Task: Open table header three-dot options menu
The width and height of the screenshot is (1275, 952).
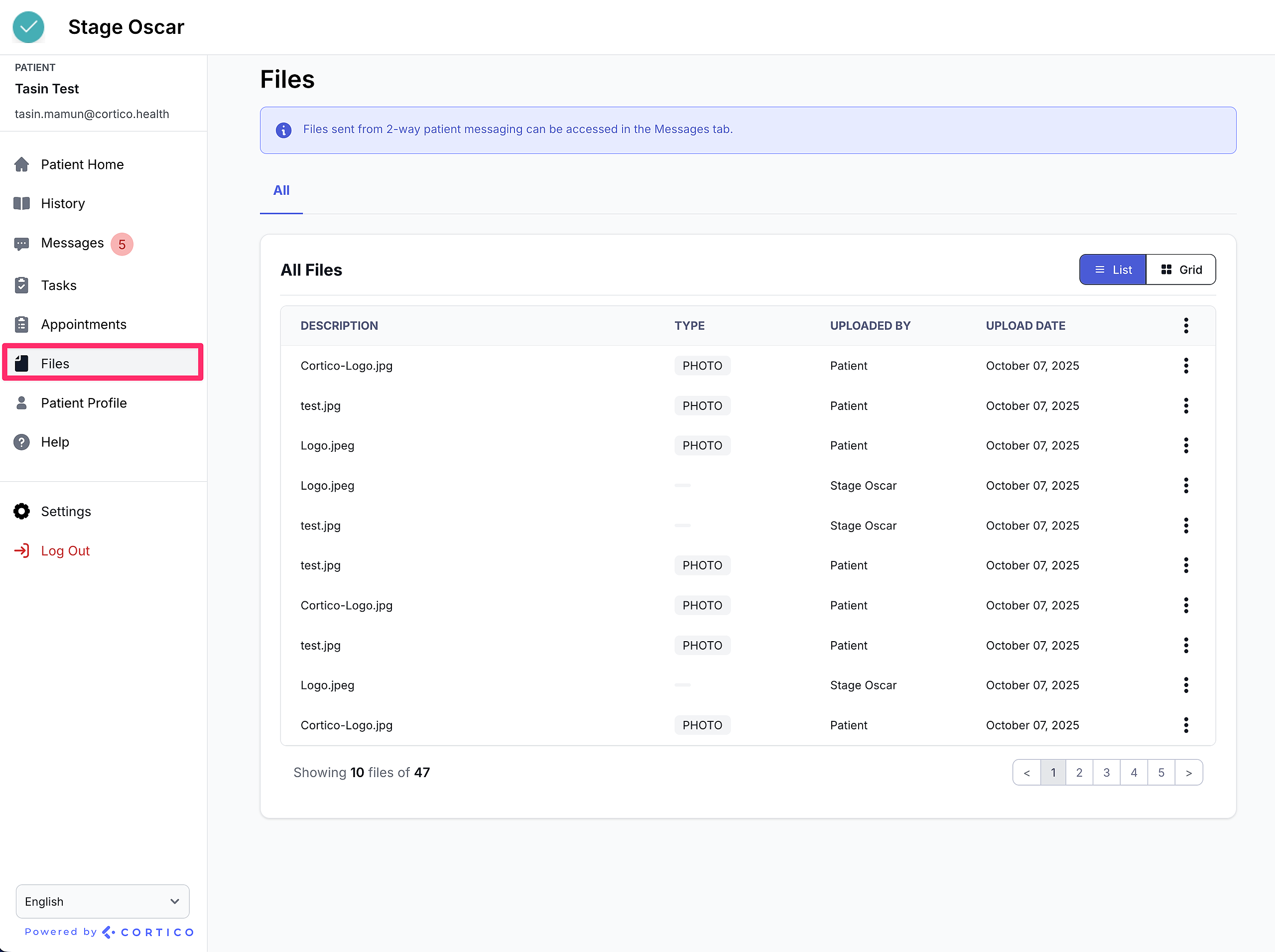Action: [x=1186, y=326]
